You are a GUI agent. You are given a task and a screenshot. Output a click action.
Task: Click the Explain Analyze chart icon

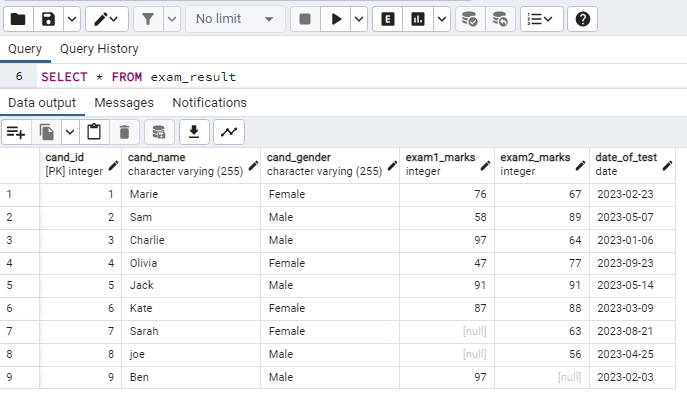tap(418, 19)
